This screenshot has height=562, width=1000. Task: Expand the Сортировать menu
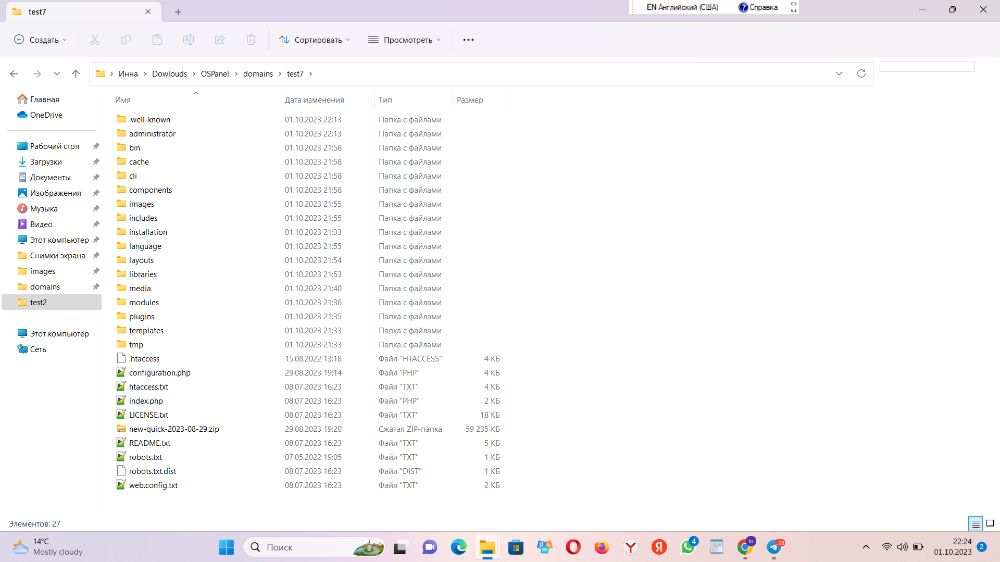tap(315, 40)
